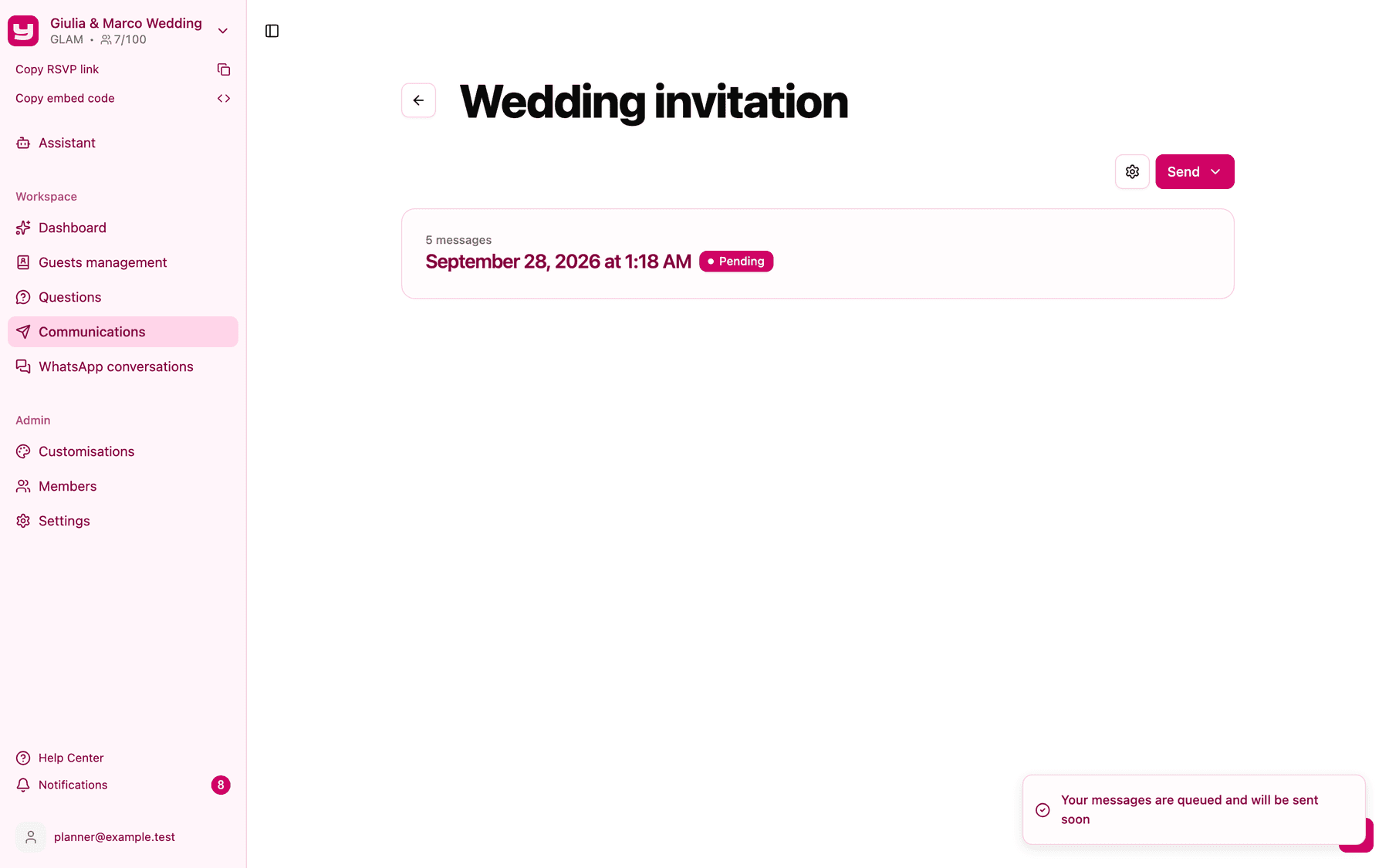The height and width of the screenshot is (868, 1389).
Task: Open WhatsApp conversations
Action: click(x=123, y=366)
